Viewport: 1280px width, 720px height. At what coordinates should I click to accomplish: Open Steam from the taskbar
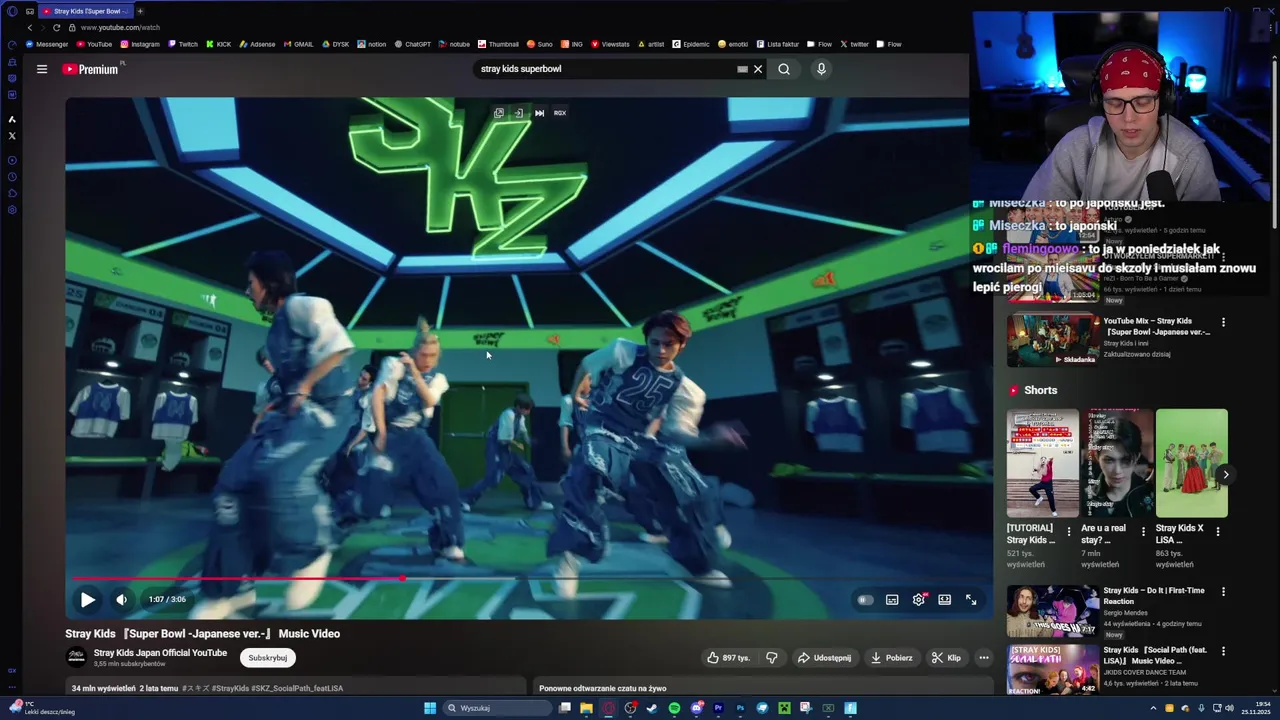pyautogui.click(x=652, y=708)
